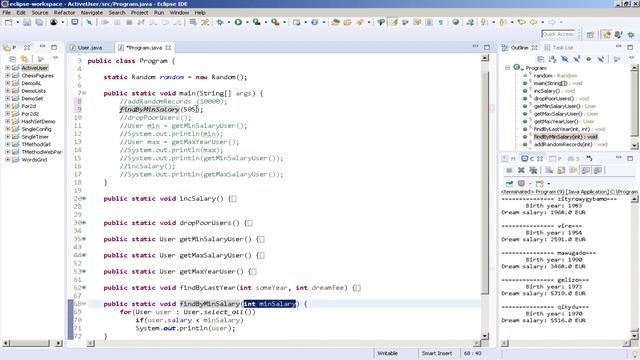The height and width of the screenshot is (360, 640).
Task: Click the Outline vertical scrollbar thumb
Action: pos(634,103)
